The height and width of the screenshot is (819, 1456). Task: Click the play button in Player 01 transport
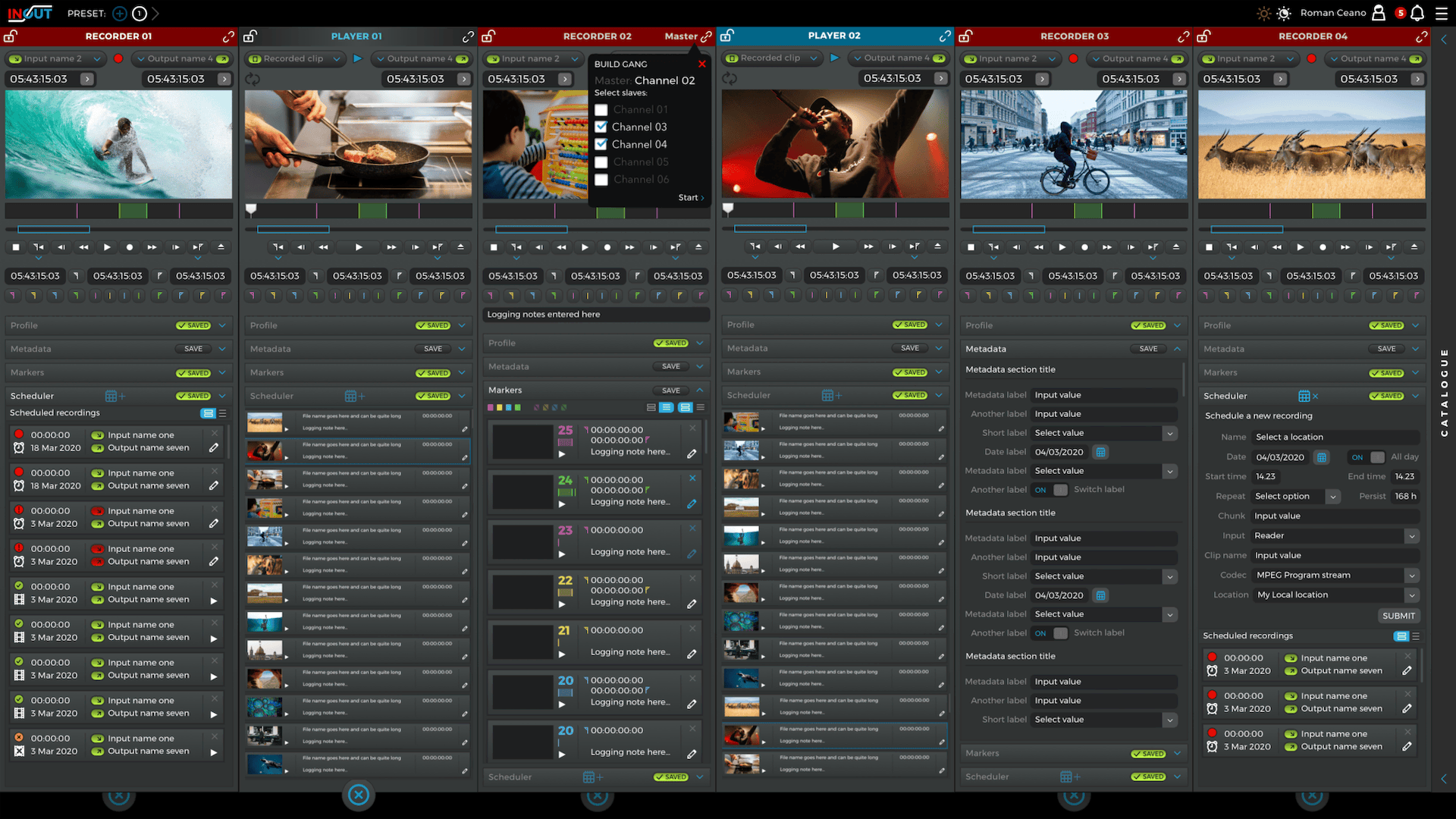pos(359,247)
